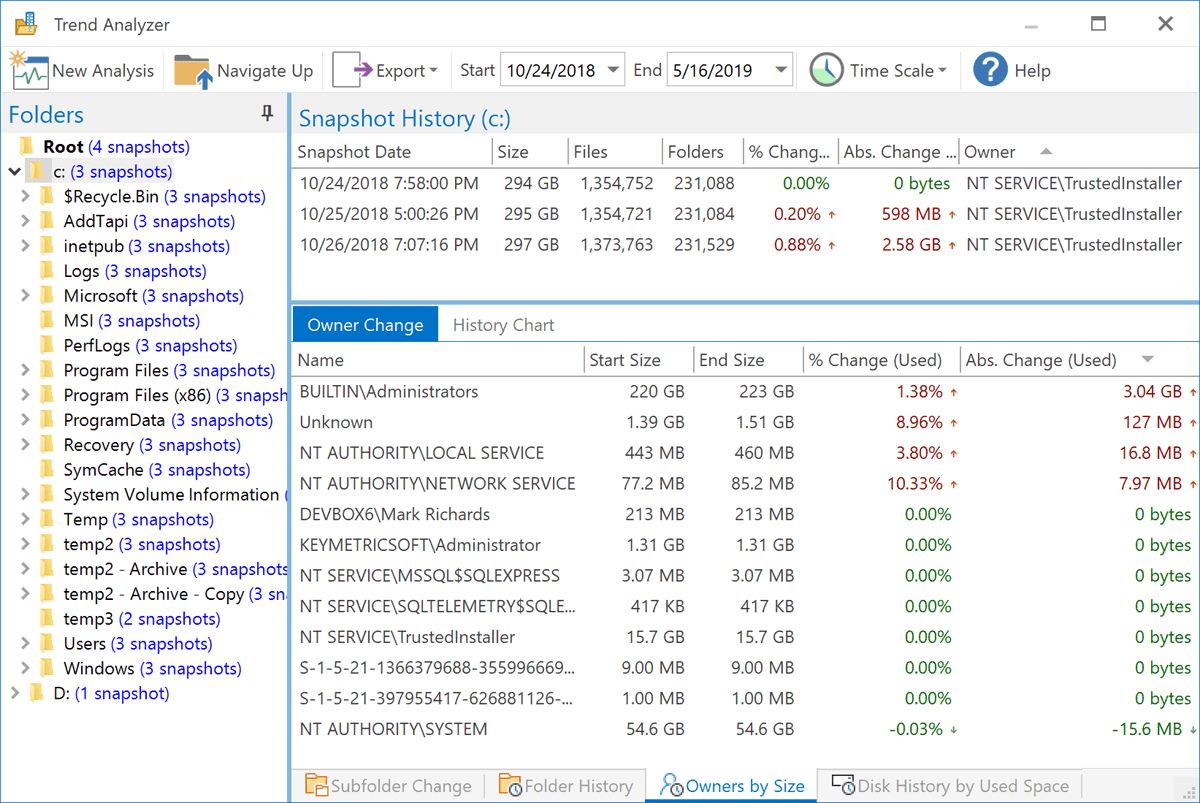This screenshot has height=803, width=1200.
Task: Expand the $Recycle.Bin folder node
Action: click(x=26, y=197)
